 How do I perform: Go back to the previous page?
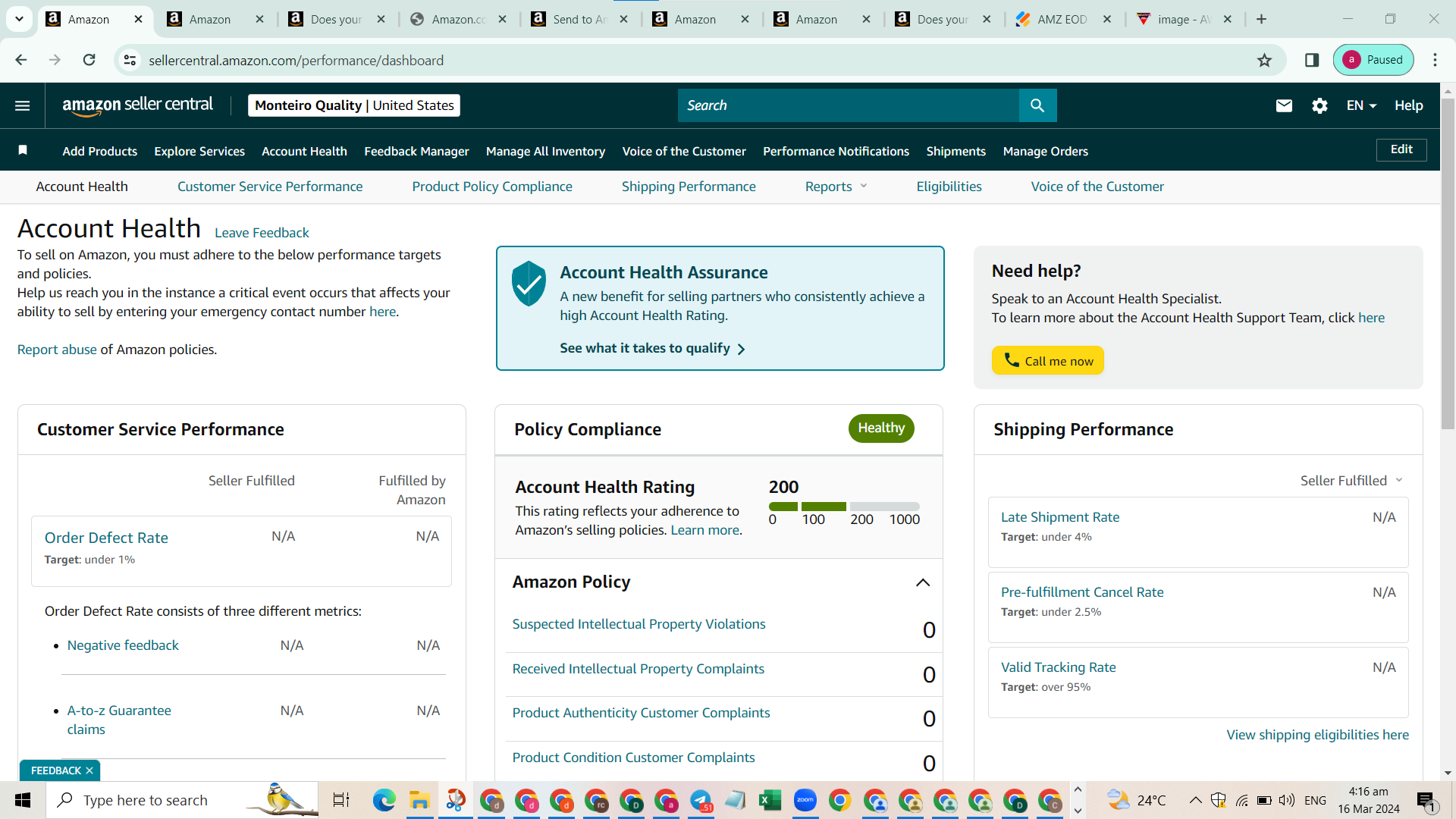coord(21,60)
